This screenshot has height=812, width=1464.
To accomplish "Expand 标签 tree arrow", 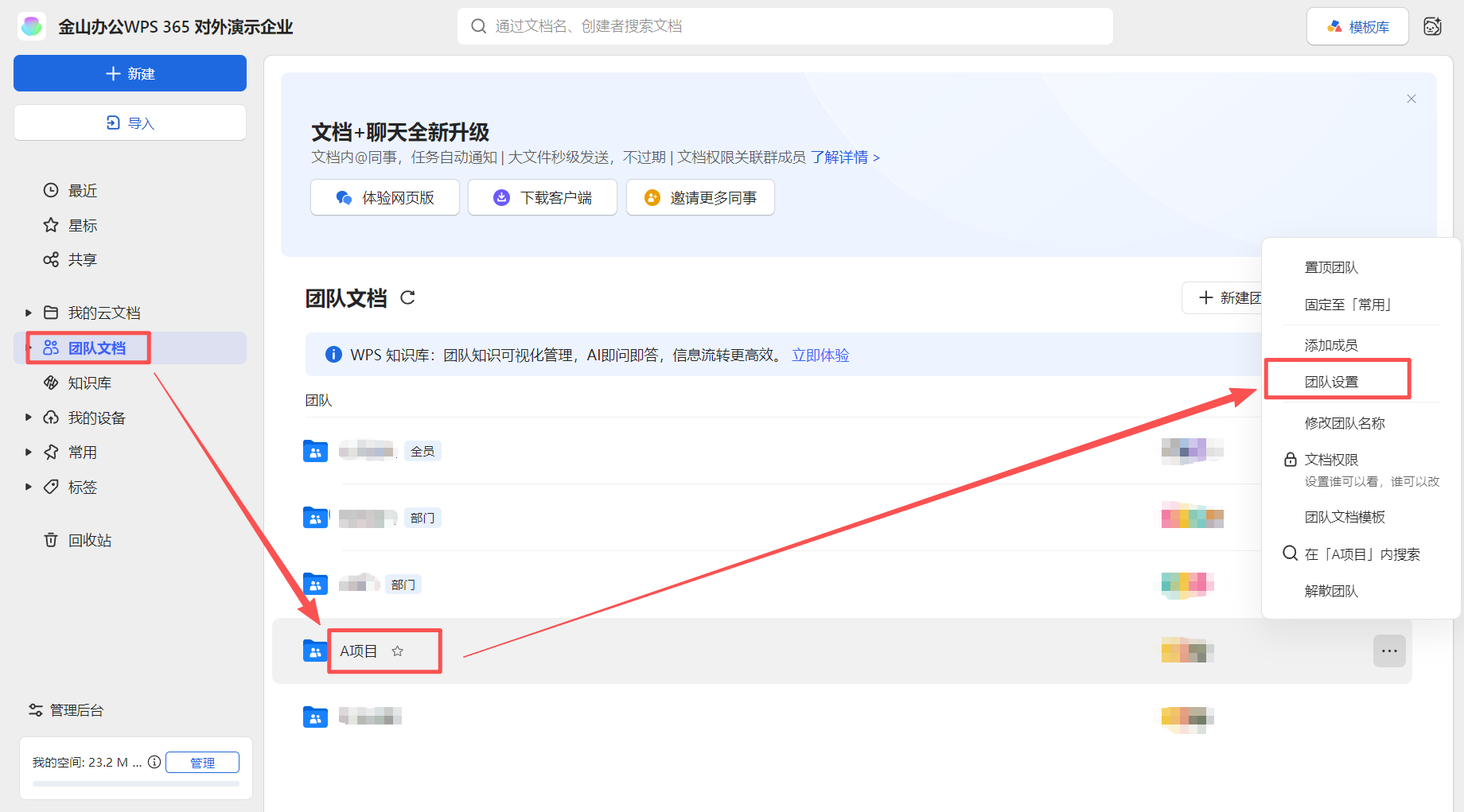I will (29, 487).
